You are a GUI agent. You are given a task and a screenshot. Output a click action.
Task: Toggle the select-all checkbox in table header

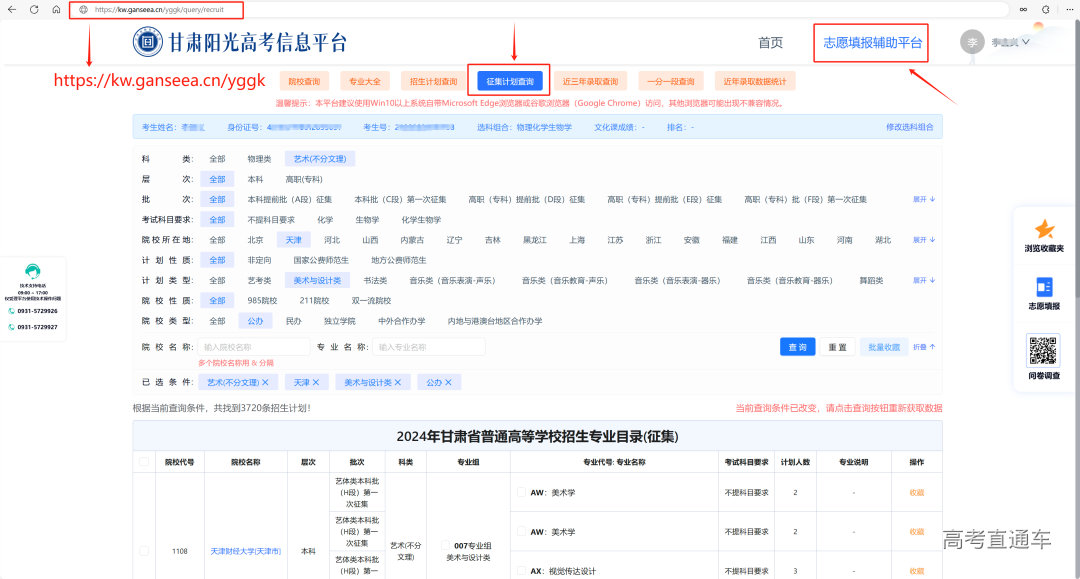point(145,463)
